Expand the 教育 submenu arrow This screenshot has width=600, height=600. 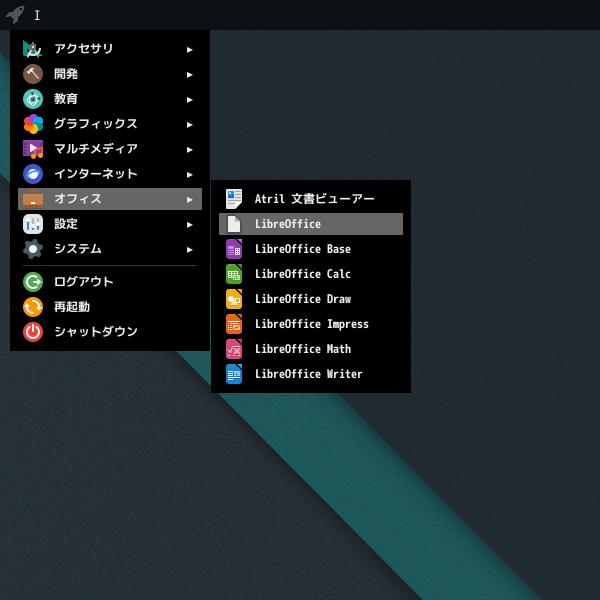[189, 100]
